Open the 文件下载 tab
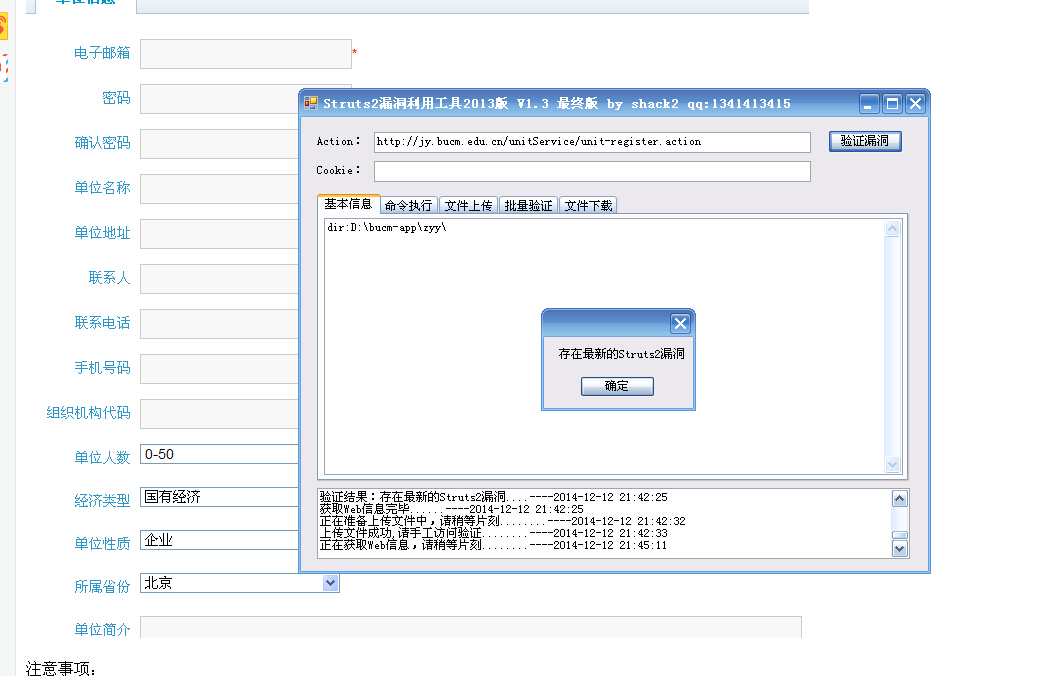The height and width of the screenshot is (676, 1060). pyautogui.click(x=588, y=206)
